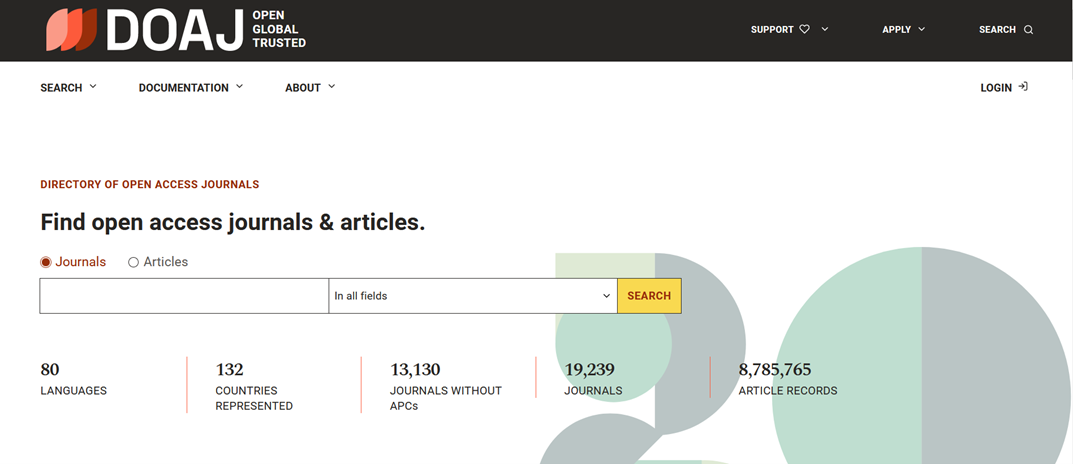The image size is (1073, 464).
Task: Open the Documentation menu
Action: 191,88
